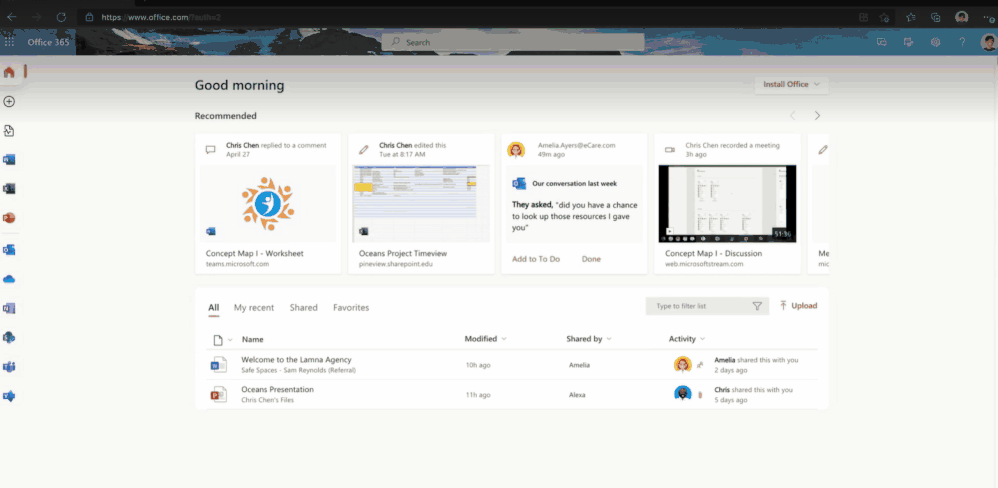Open the Shared by column dropdown
Image resolution: width=998 pixels, height=488 pixels.
pyautogui.click(x=589, y=339)
